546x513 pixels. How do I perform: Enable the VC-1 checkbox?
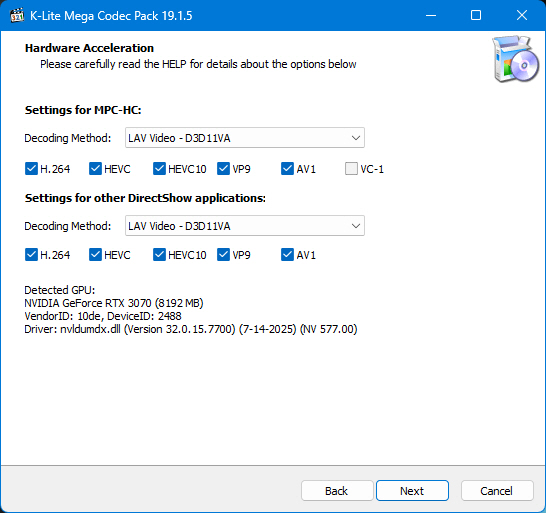[351, 169]
